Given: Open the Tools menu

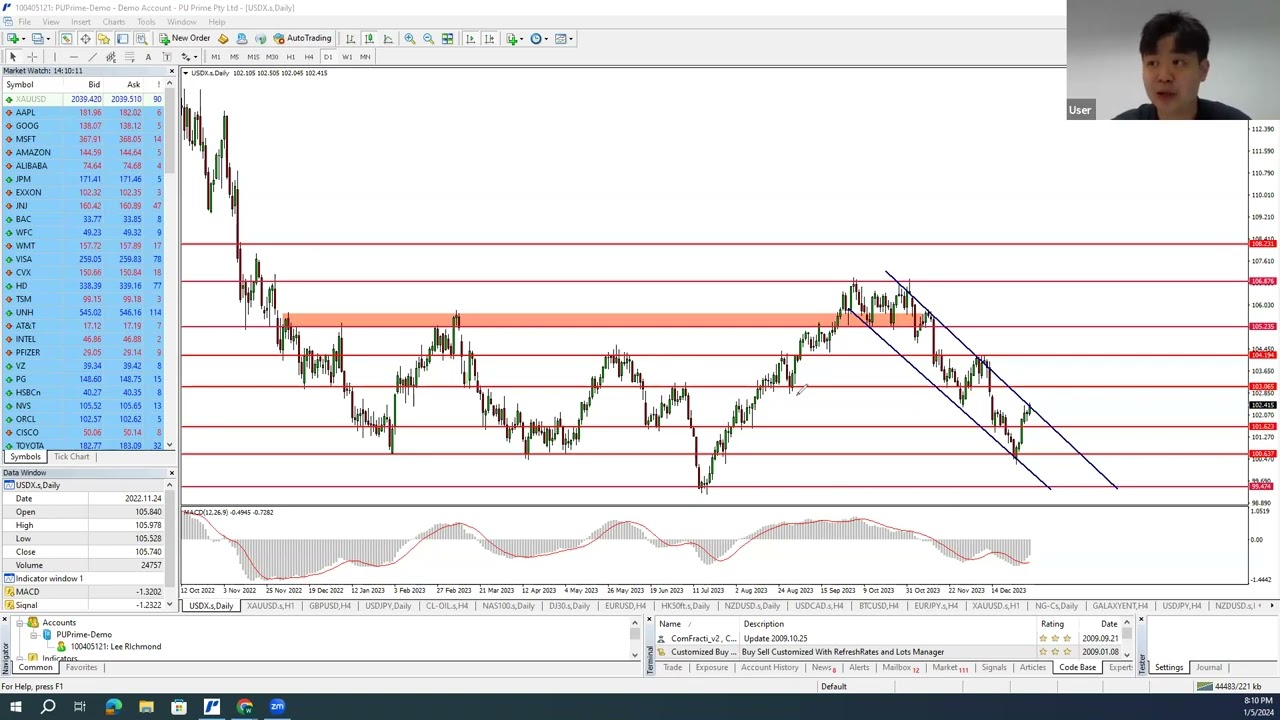Looking at the screenshot, I should click(x=146, y=22).
